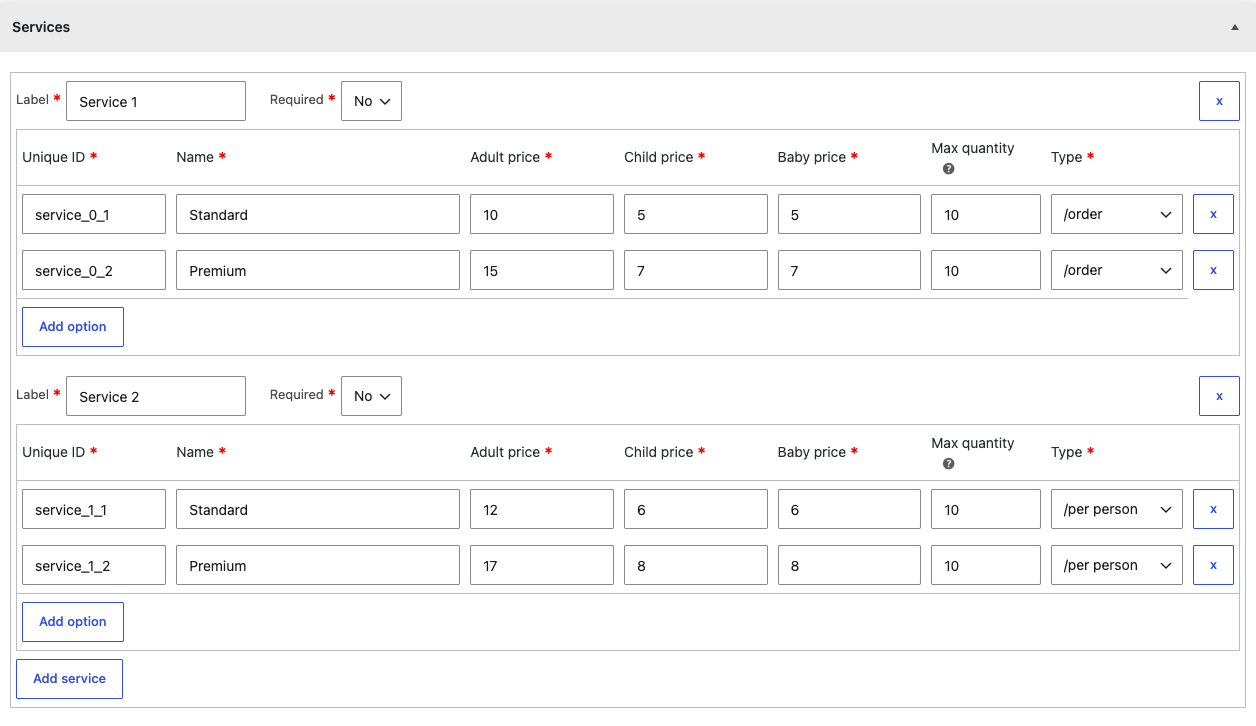1256x726 pixels.
Task: Open the Required dropdown for Service 2
Action: tap(371, 396)
